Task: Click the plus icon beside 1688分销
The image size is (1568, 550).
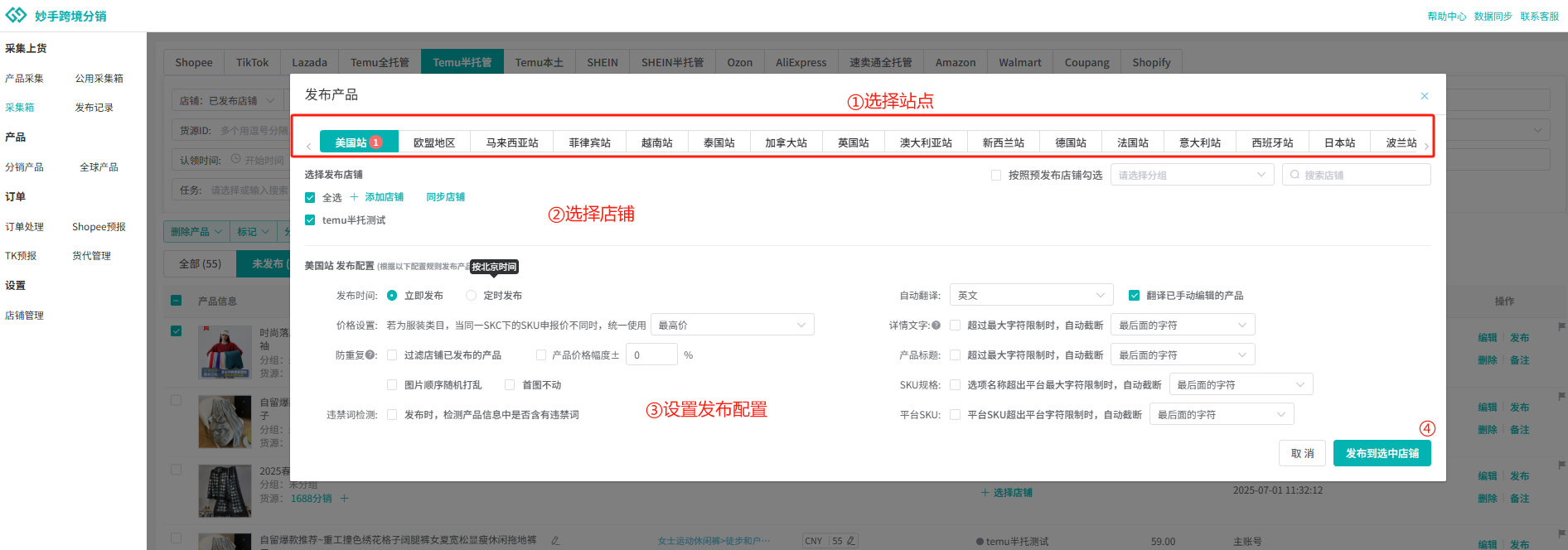Action: pyautogui.click(x=344, y=499)
